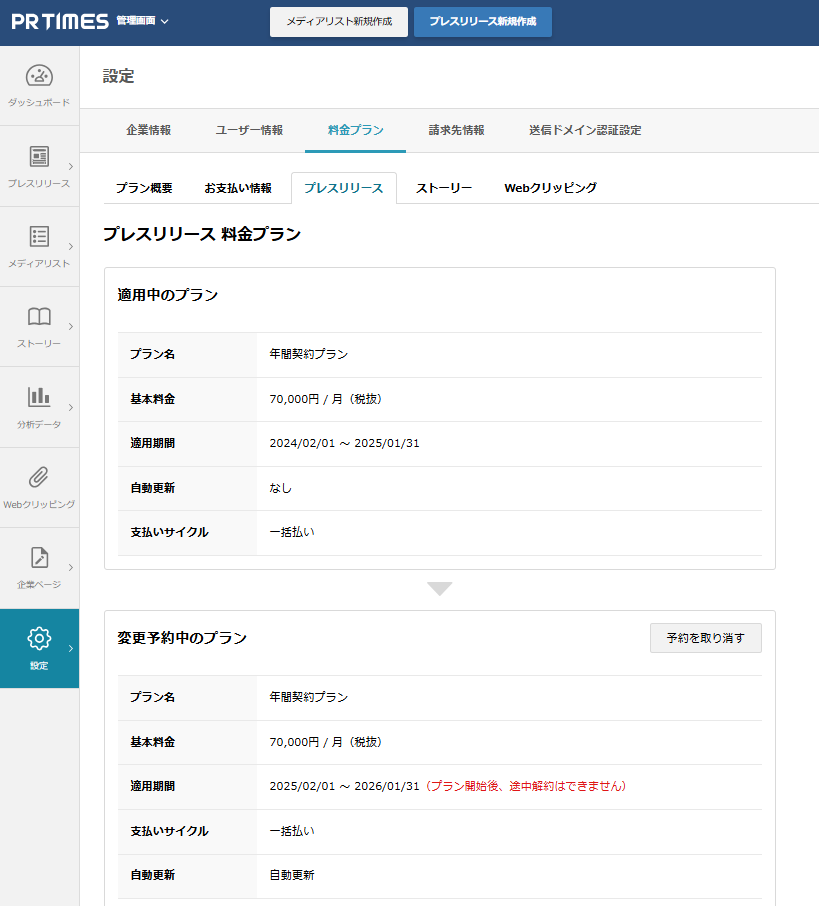The image size is (819, 906).
Task: Click the Press Release newspaper icon
Action: pyautogui.click(x=39, y=157)
